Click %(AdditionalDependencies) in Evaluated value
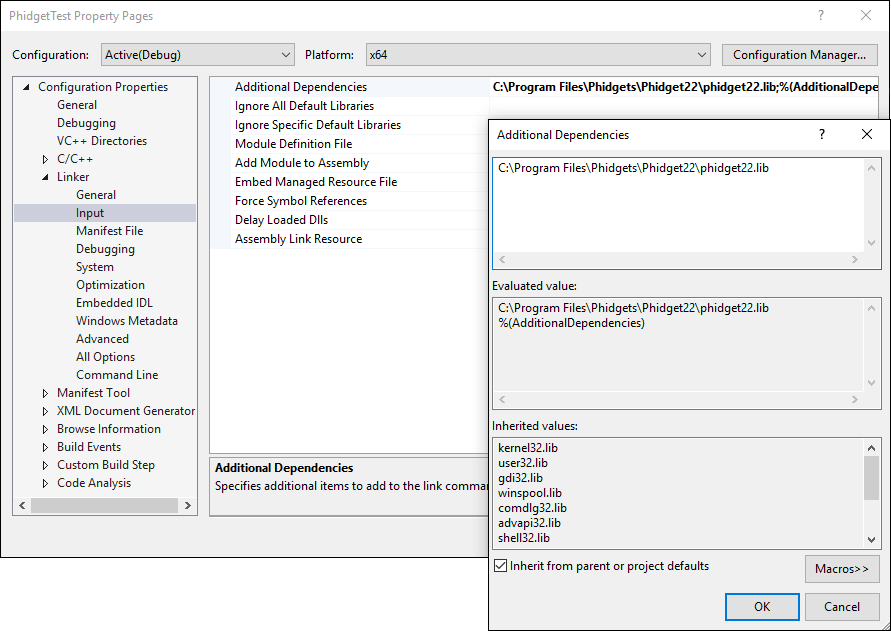This screenshot has width=891, height=631. coord(572,323)
